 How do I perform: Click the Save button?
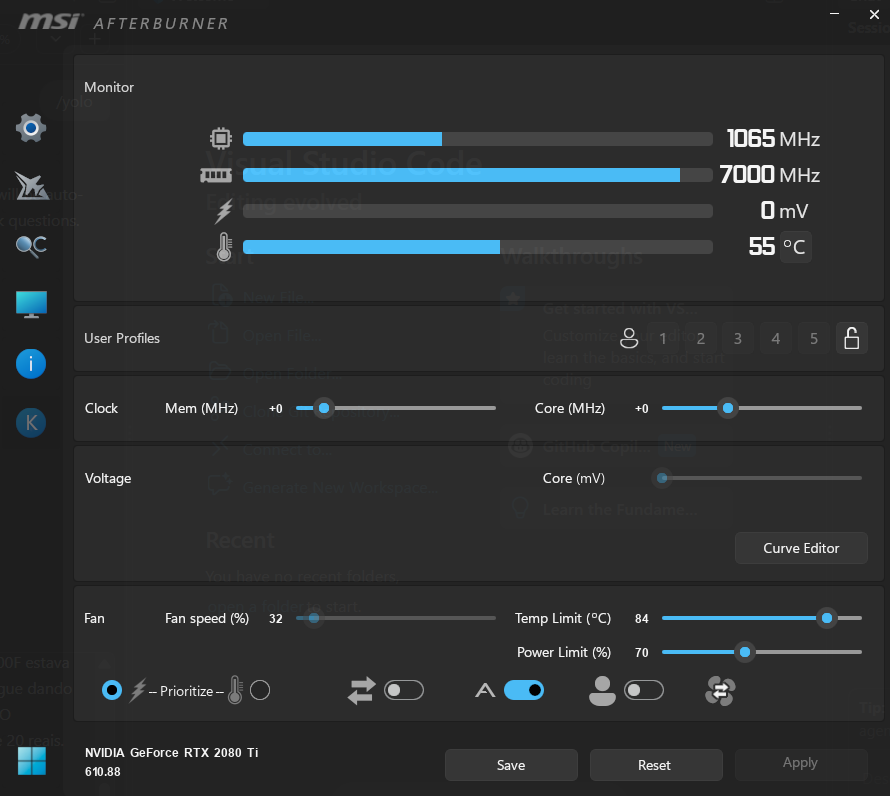[511, 765]
